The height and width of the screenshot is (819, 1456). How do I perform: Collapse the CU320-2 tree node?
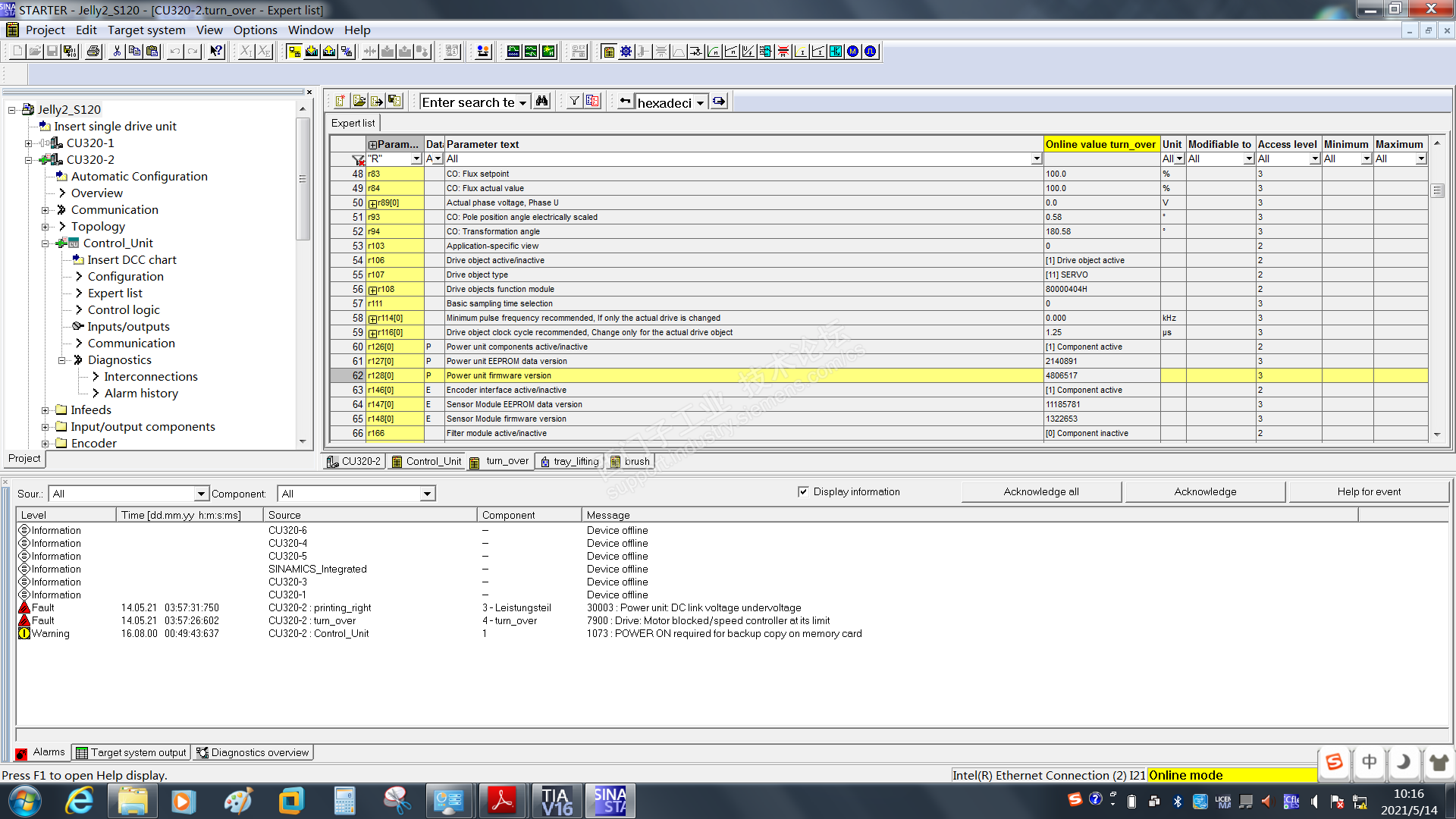point(29,160)
